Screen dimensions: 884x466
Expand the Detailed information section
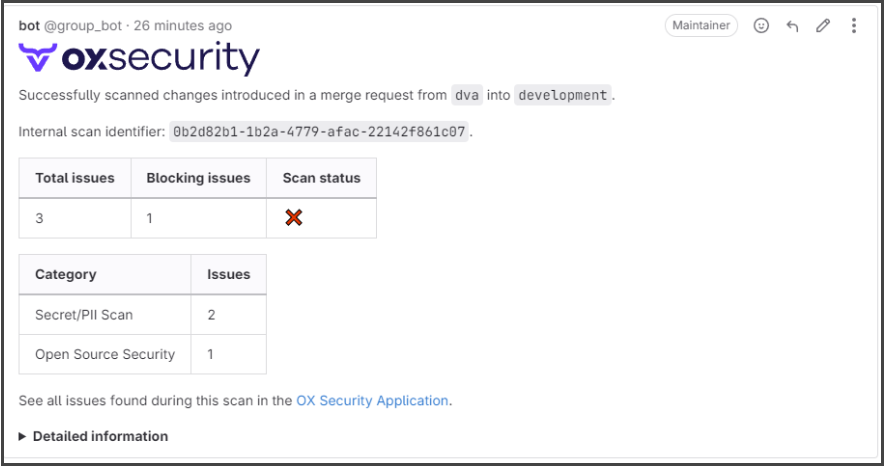93,436
